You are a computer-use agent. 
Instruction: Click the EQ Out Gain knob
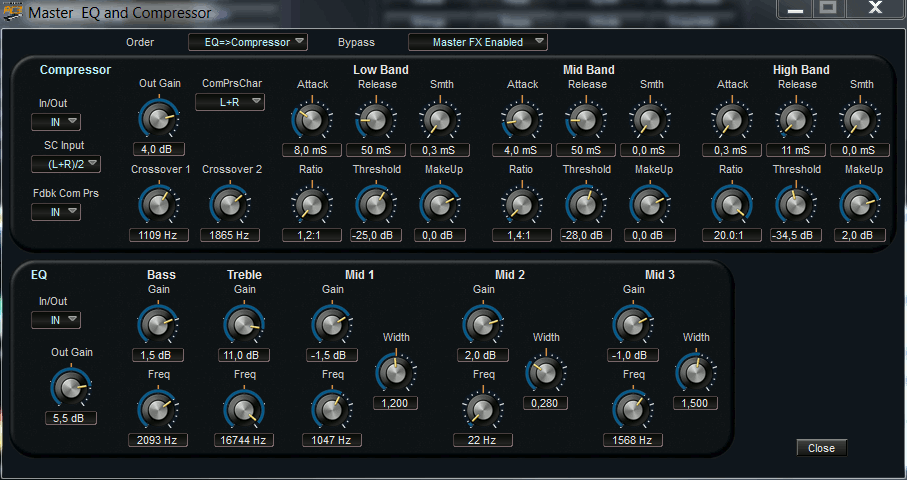pos(69,388)
